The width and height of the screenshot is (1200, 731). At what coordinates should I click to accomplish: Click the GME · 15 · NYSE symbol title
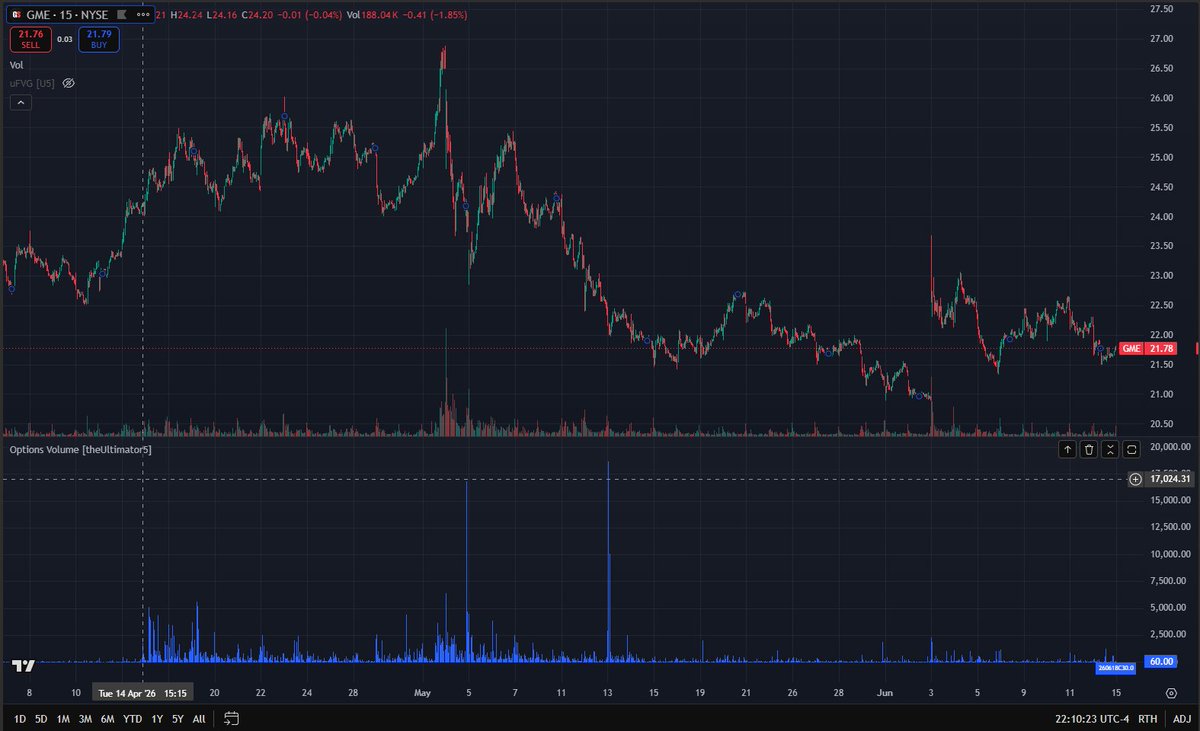68,15
